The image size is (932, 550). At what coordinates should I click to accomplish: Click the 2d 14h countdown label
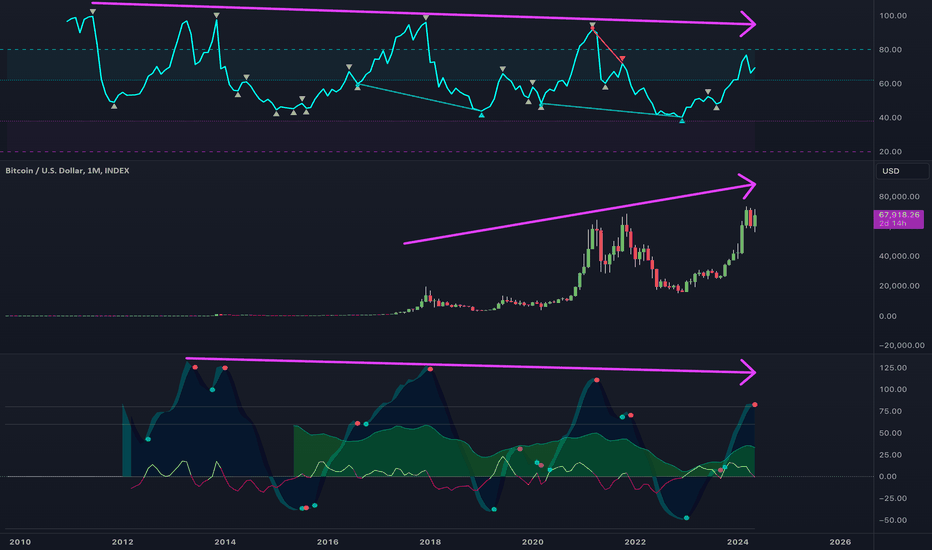click(893, 224)
